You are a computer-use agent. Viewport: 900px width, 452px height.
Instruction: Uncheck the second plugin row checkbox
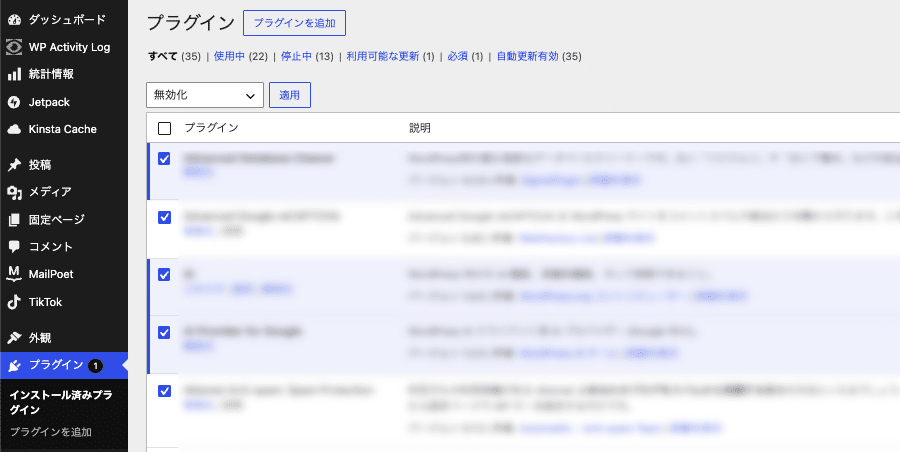(x=164, y=217)
